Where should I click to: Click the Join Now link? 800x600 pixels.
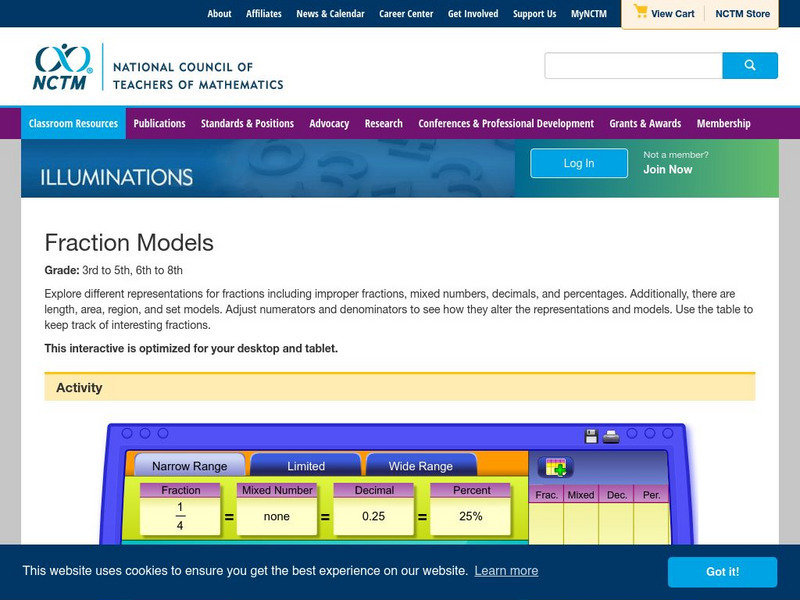(x=667, y=169)
